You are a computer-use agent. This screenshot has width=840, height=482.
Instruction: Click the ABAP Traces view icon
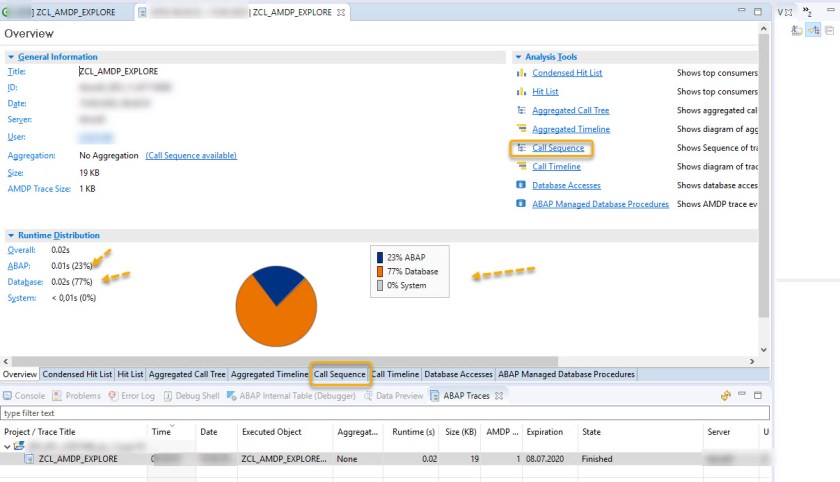(435, 396)
